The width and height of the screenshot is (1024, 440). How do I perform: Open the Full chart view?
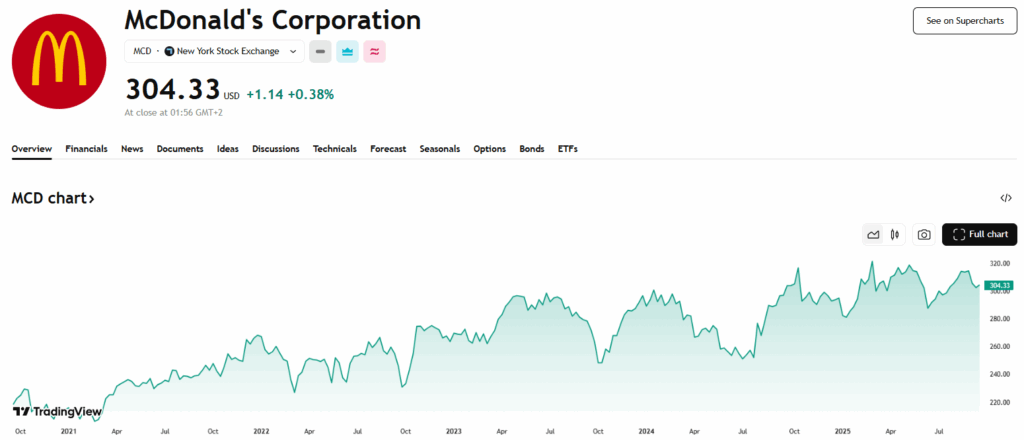pos(979,235)
